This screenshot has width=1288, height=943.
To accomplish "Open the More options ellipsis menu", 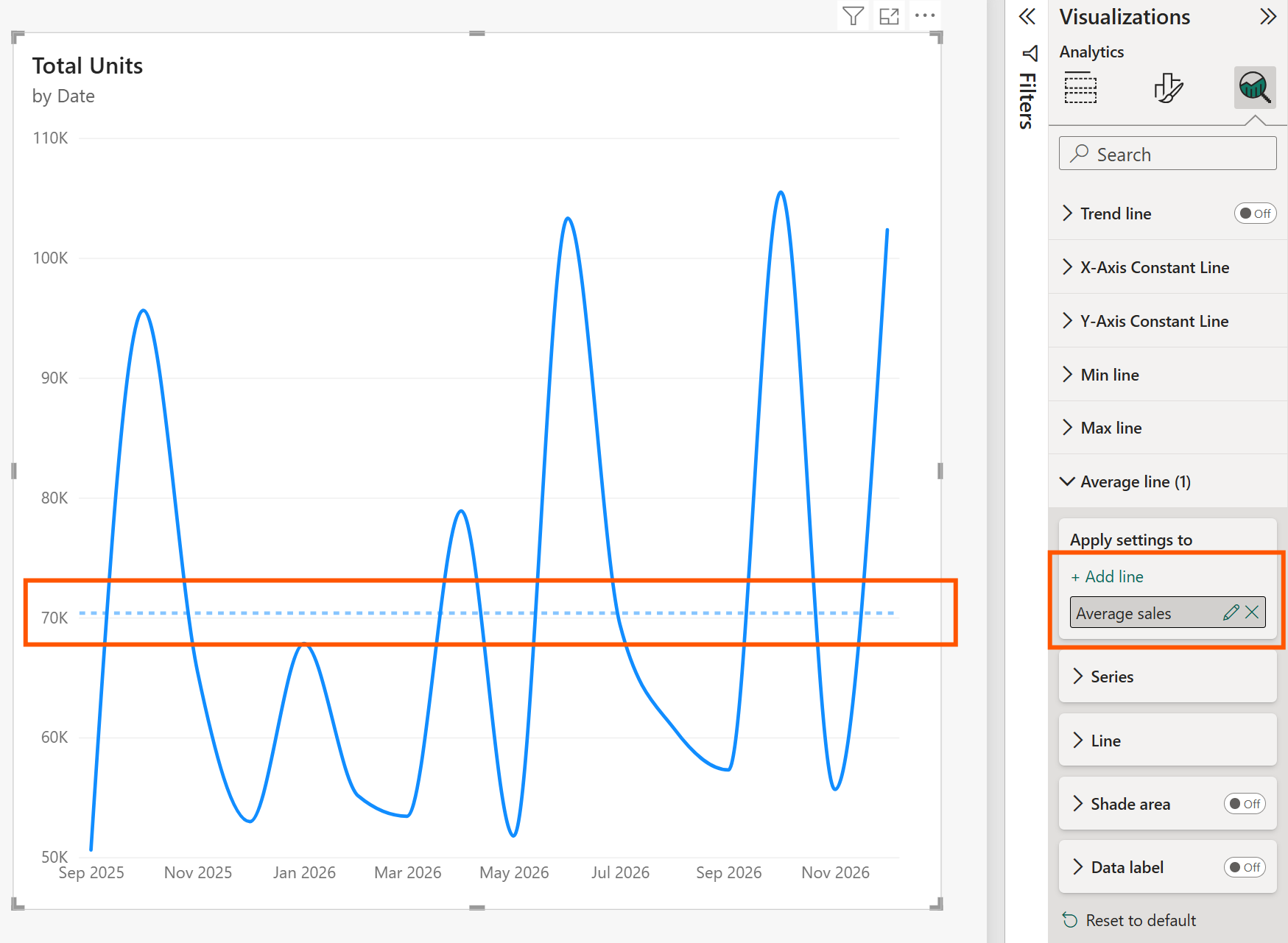I will tap(924, 15).
